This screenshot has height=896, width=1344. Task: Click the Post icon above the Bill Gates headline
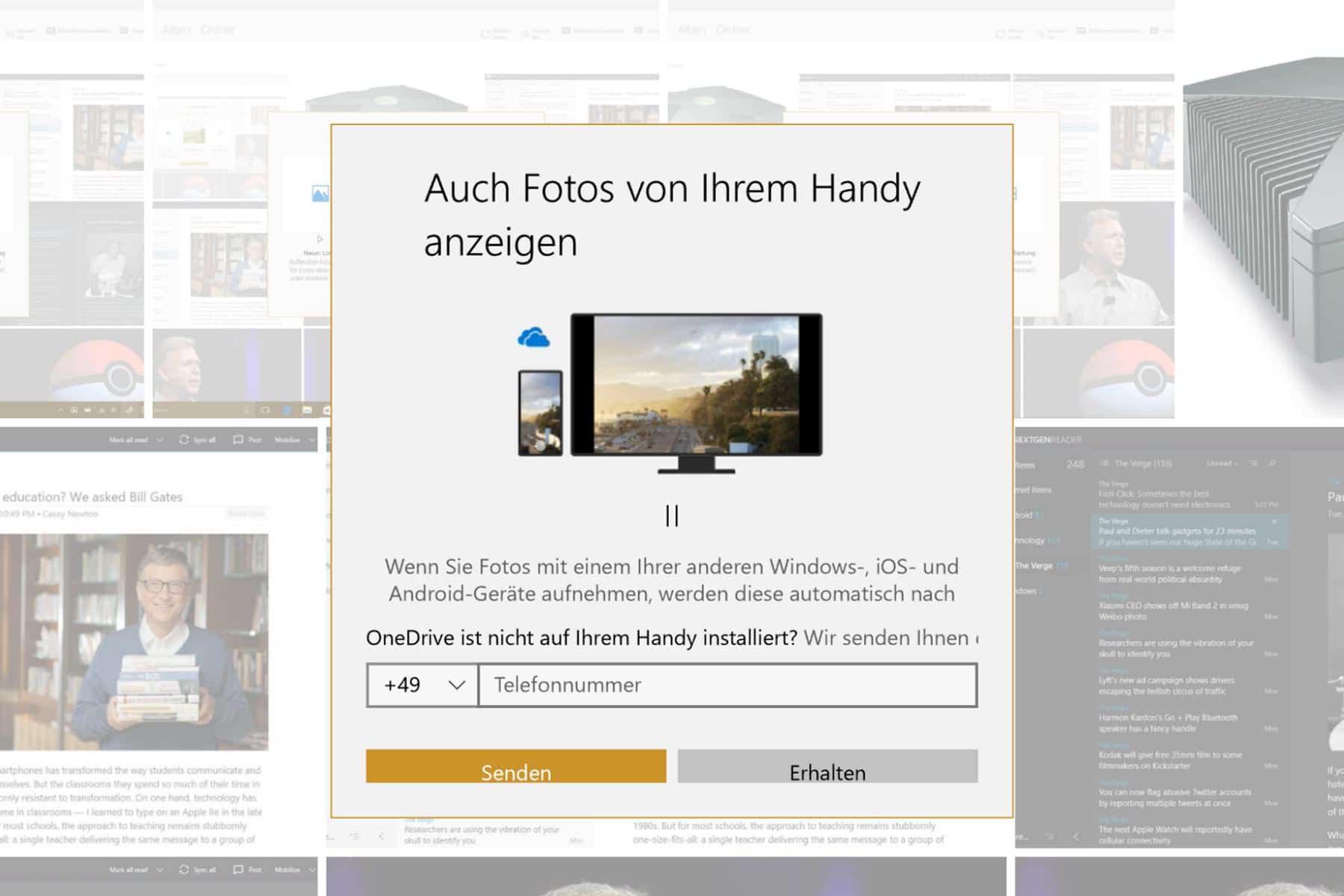click(238, 440)
